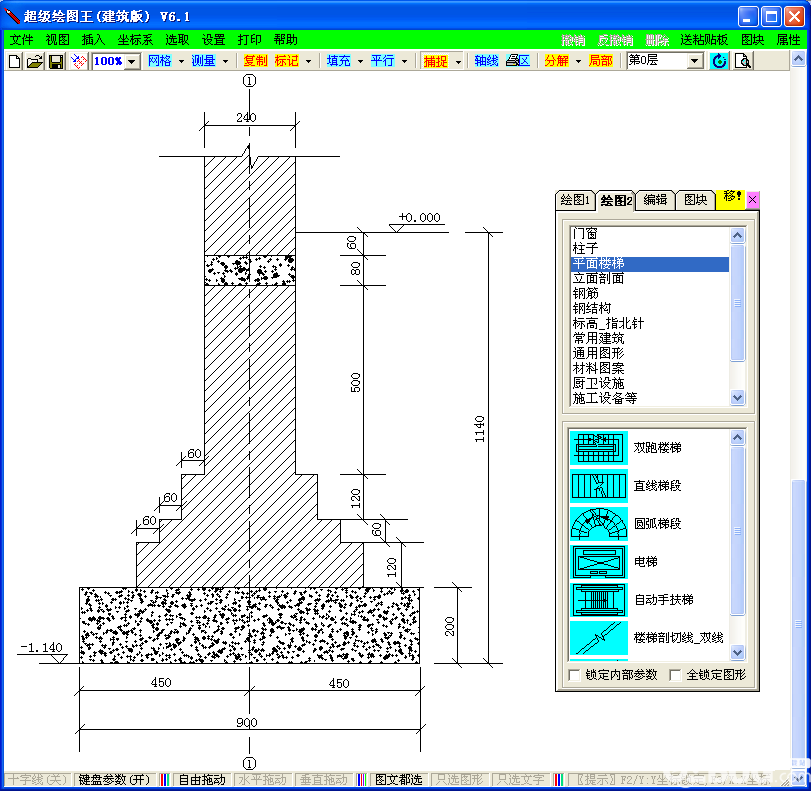Viewport: 812px width, 792px height.
Task: Open the 网格 dropdown arrow
Action: (x=181, y=62)
